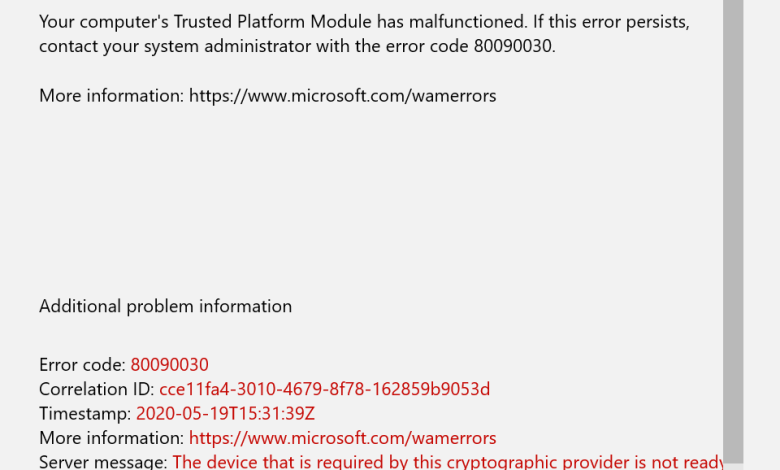Click the 'Timestamp:' label
Viewport: 780px width, 470px height.
pyautogui.click(x=85, y=413)
